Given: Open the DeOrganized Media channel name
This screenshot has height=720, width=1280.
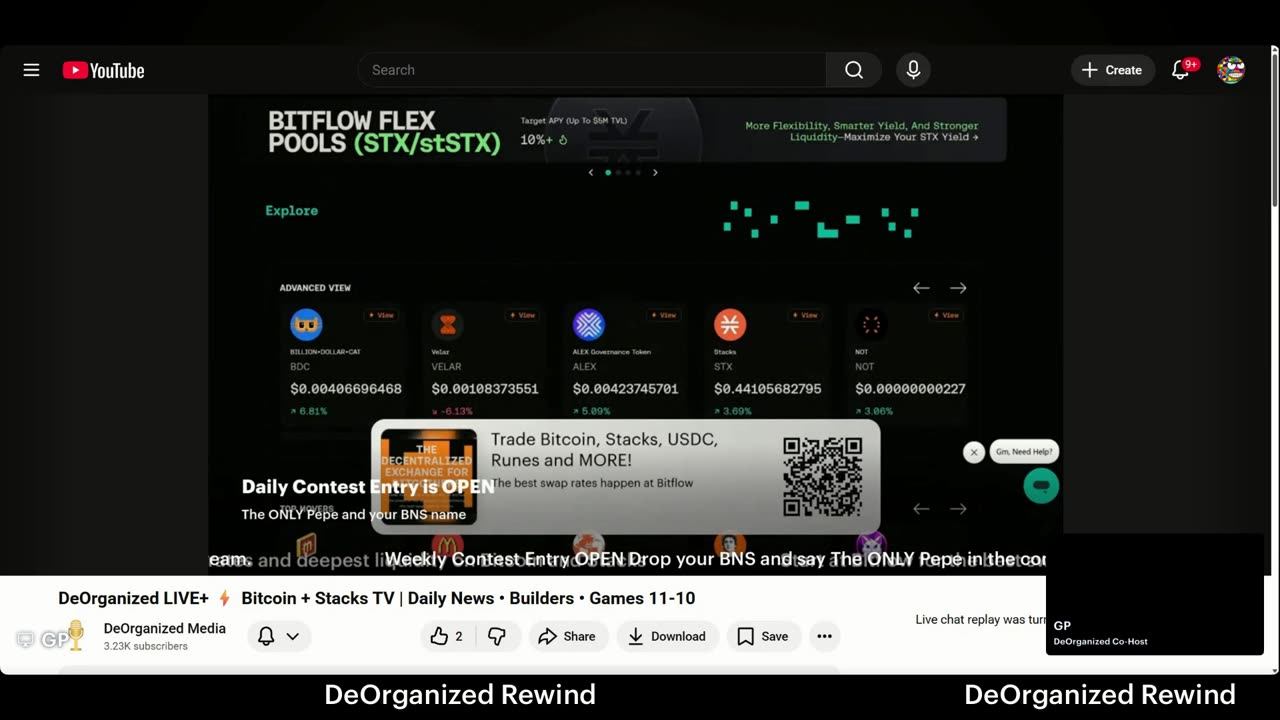Looking at the screenshot, I should [165, 628].
